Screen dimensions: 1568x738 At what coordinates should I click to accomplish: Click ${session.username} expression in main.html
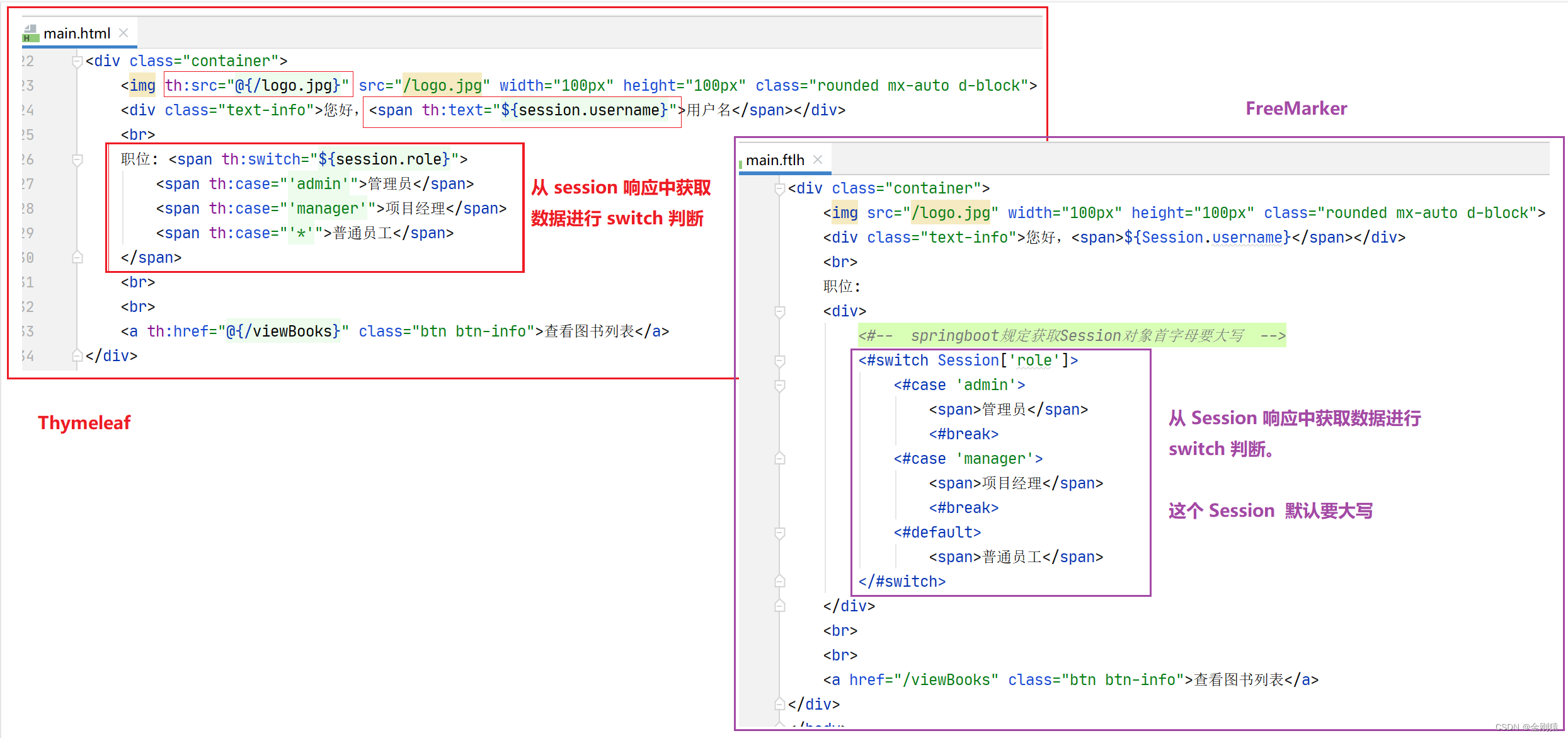[x=585, y=110]
